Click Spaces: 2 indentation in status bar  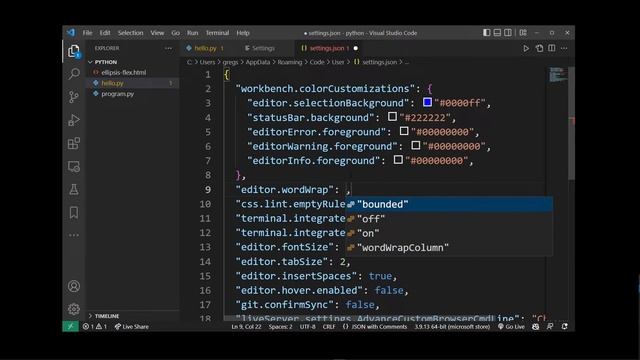pos(280,327)
